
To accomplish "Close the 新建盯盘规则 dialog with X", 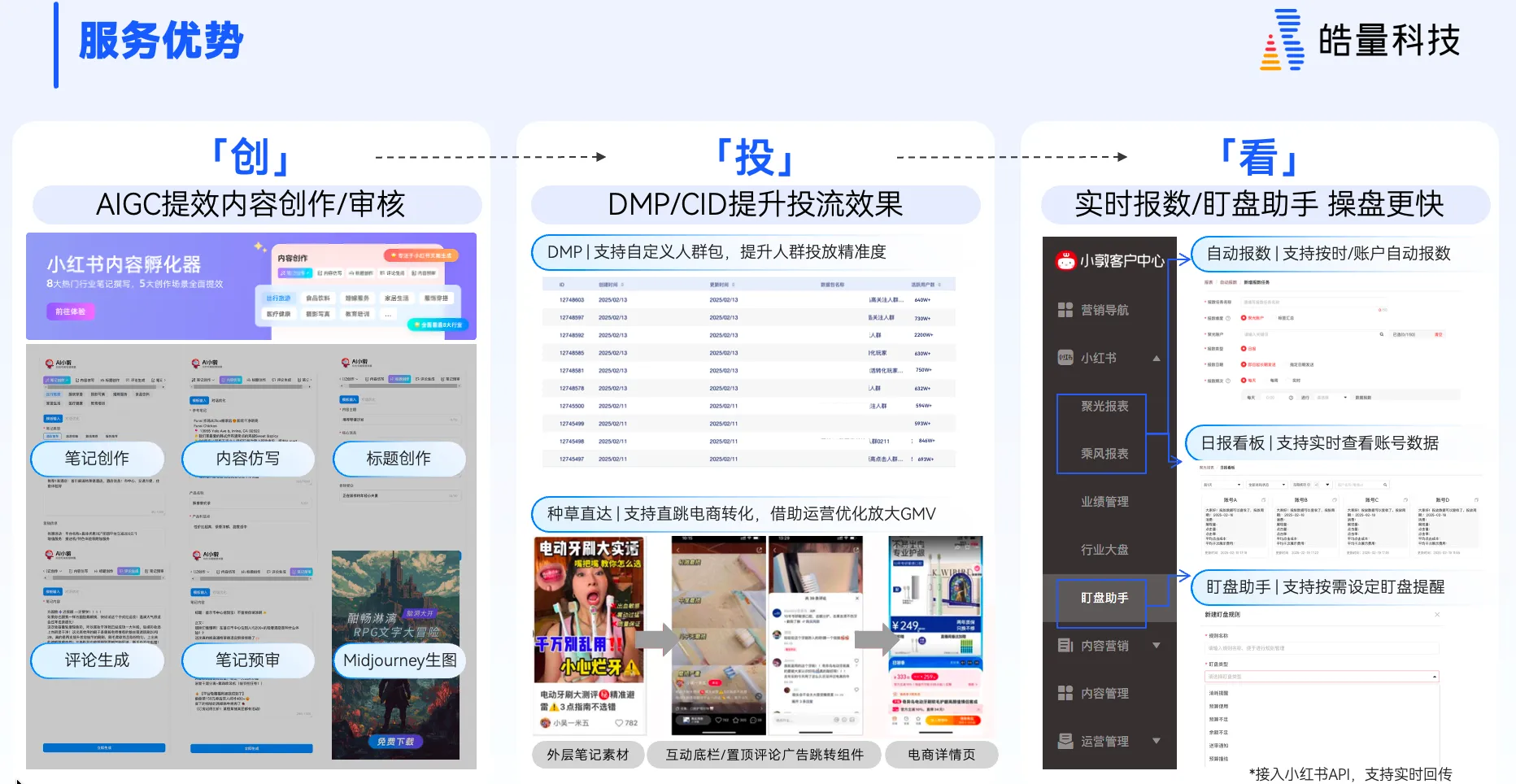I will [1437, 615].
